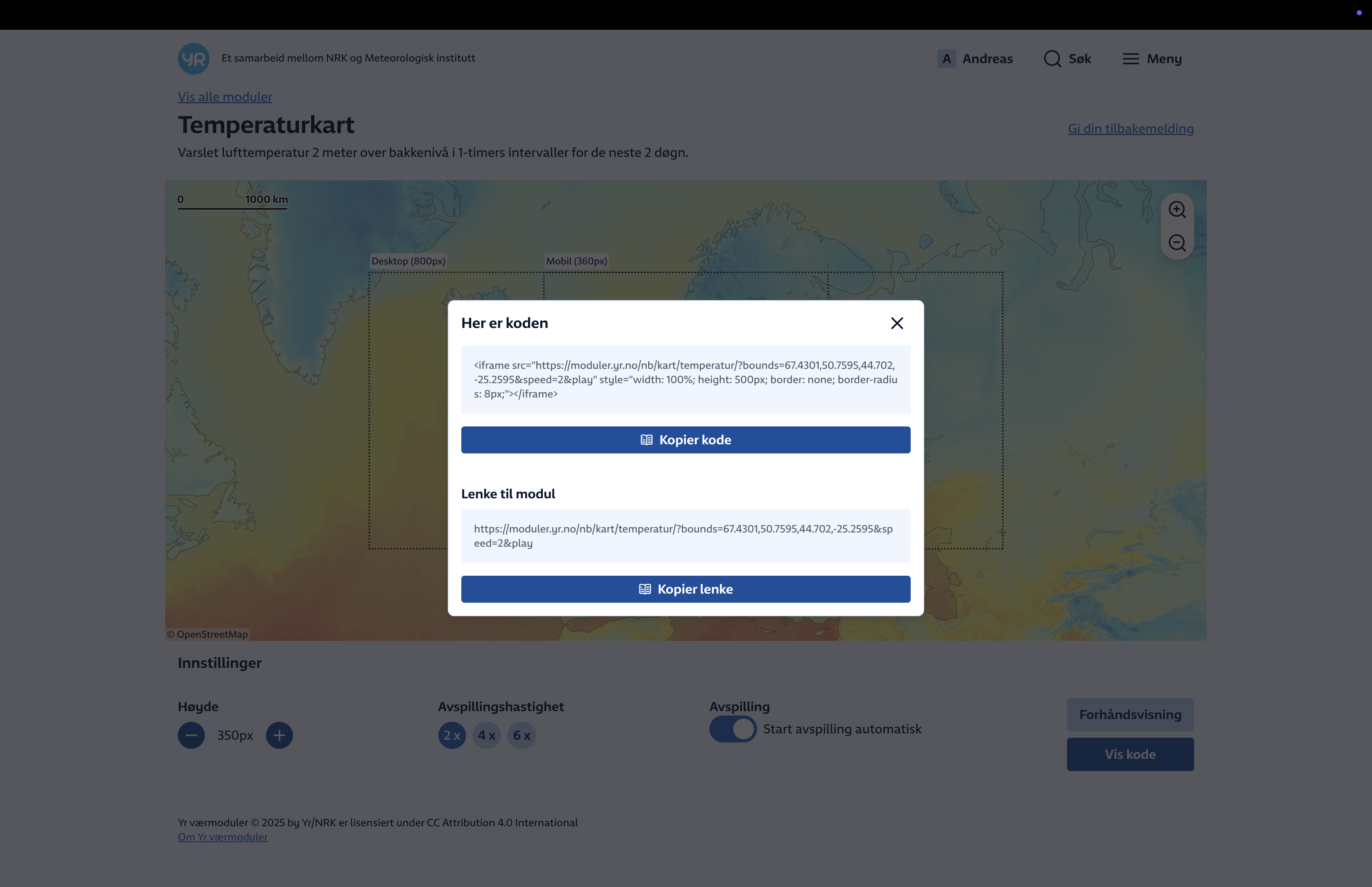
Task: Click the Kopier lenke button
Action: (685, 589)
